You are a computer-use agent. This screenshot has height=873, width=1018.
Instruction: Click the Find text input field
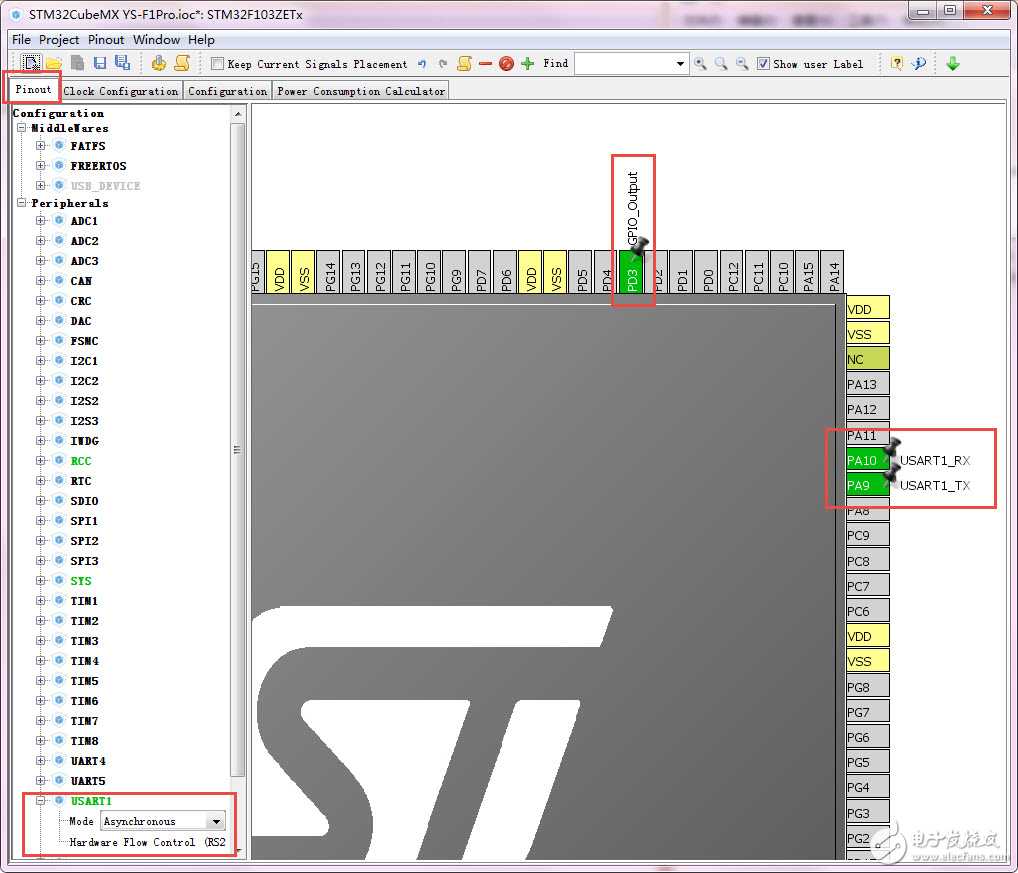pos(625,64)
